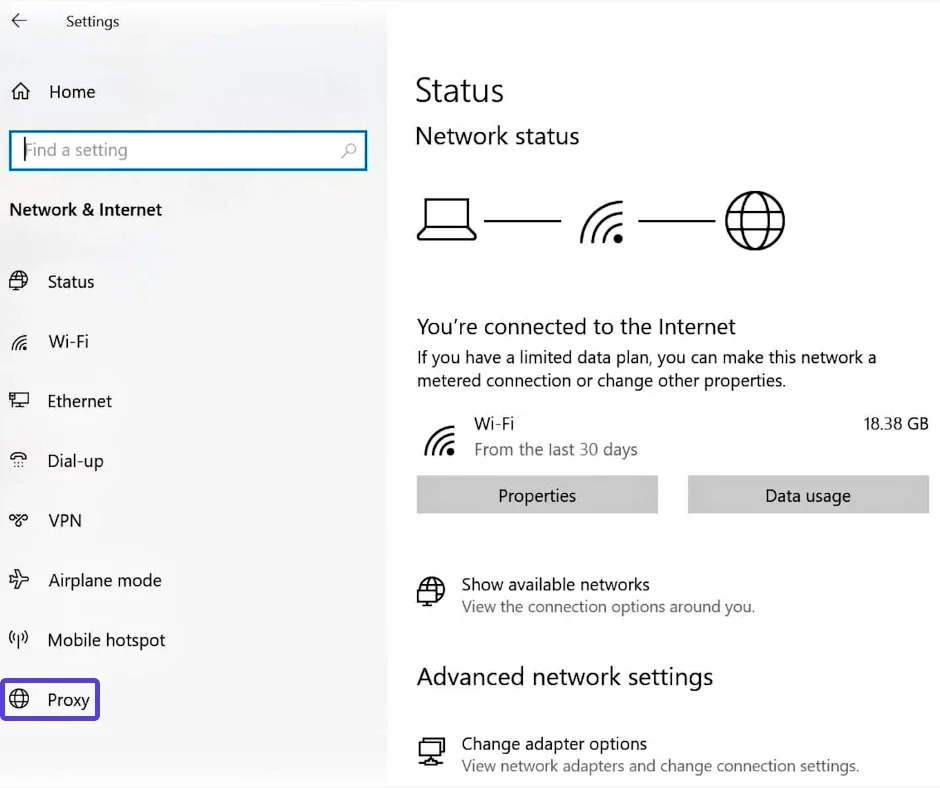Click the Ethernet adapter icon in sidebar
This screenshot has width=940, height=788.
point(20,401)
